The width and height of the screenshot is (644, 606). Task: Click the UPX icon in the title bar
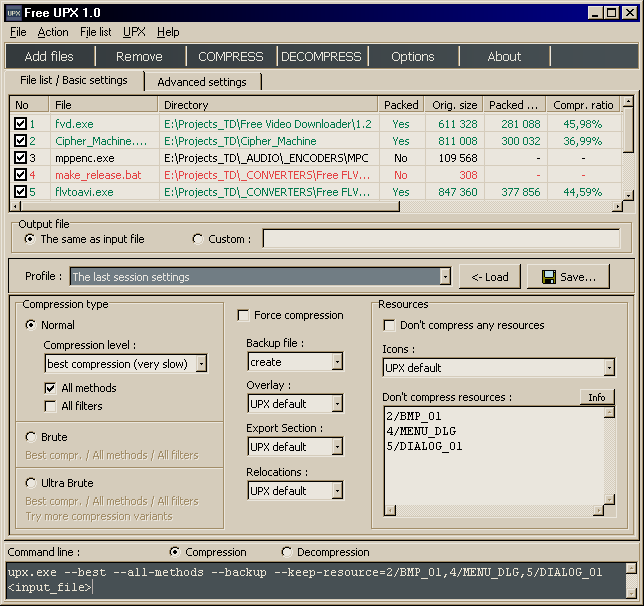pos(14,13)
